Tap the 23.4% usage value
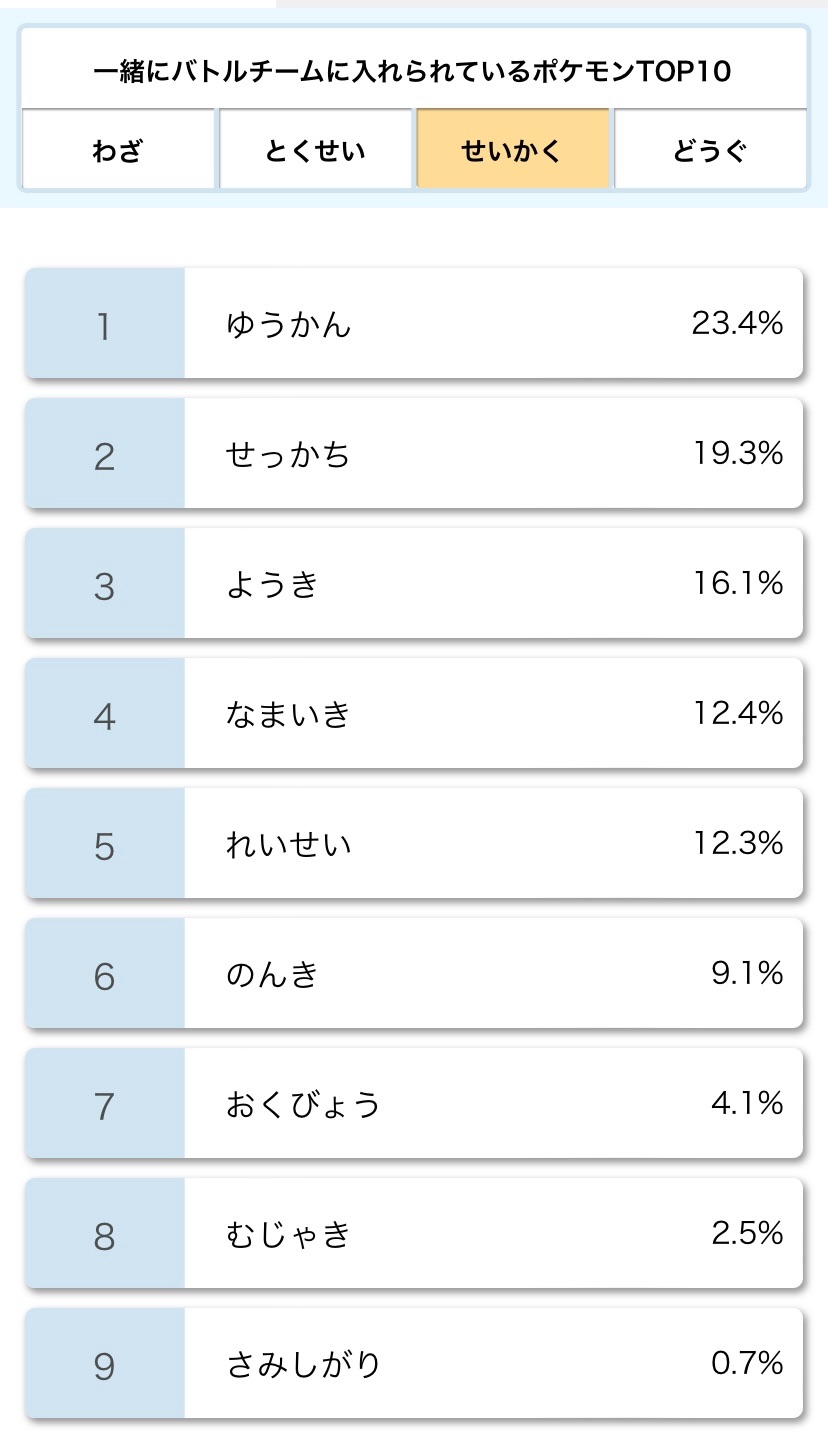The image size is (828, 1447). click(737, 323)
